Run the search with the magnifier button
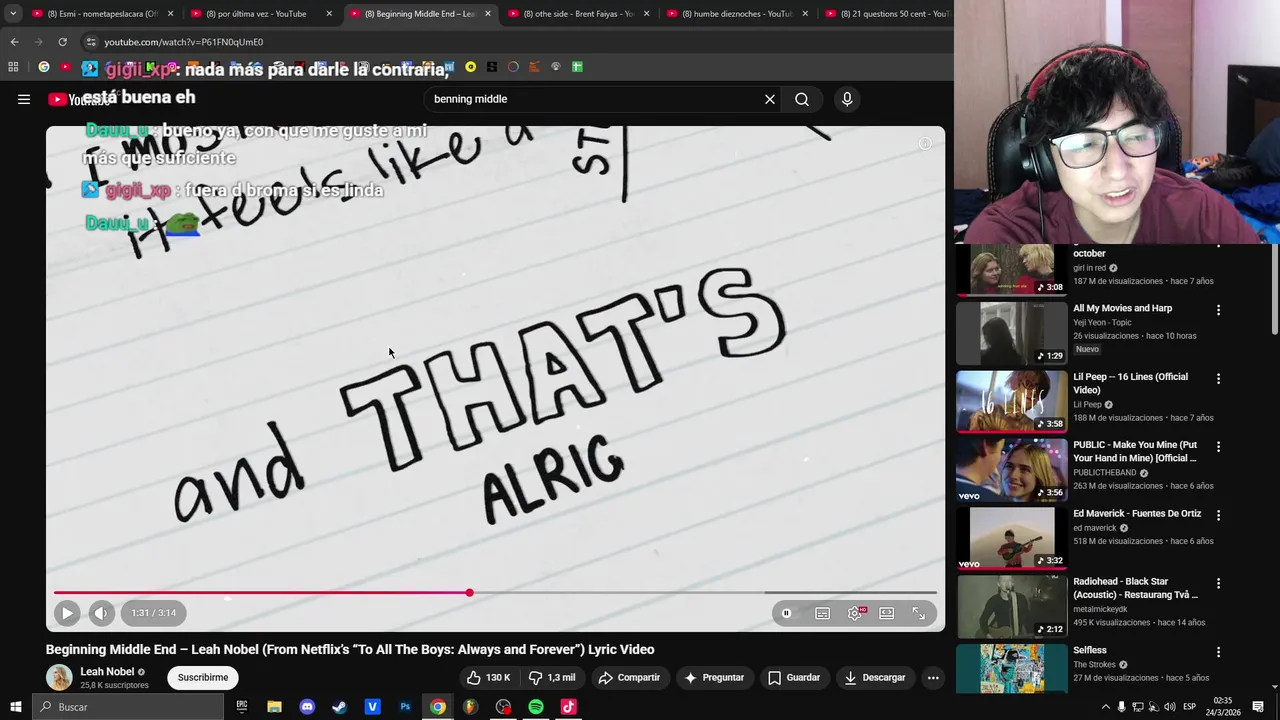This screenshot has height=720, width=1280. click(x=802, y=99)
